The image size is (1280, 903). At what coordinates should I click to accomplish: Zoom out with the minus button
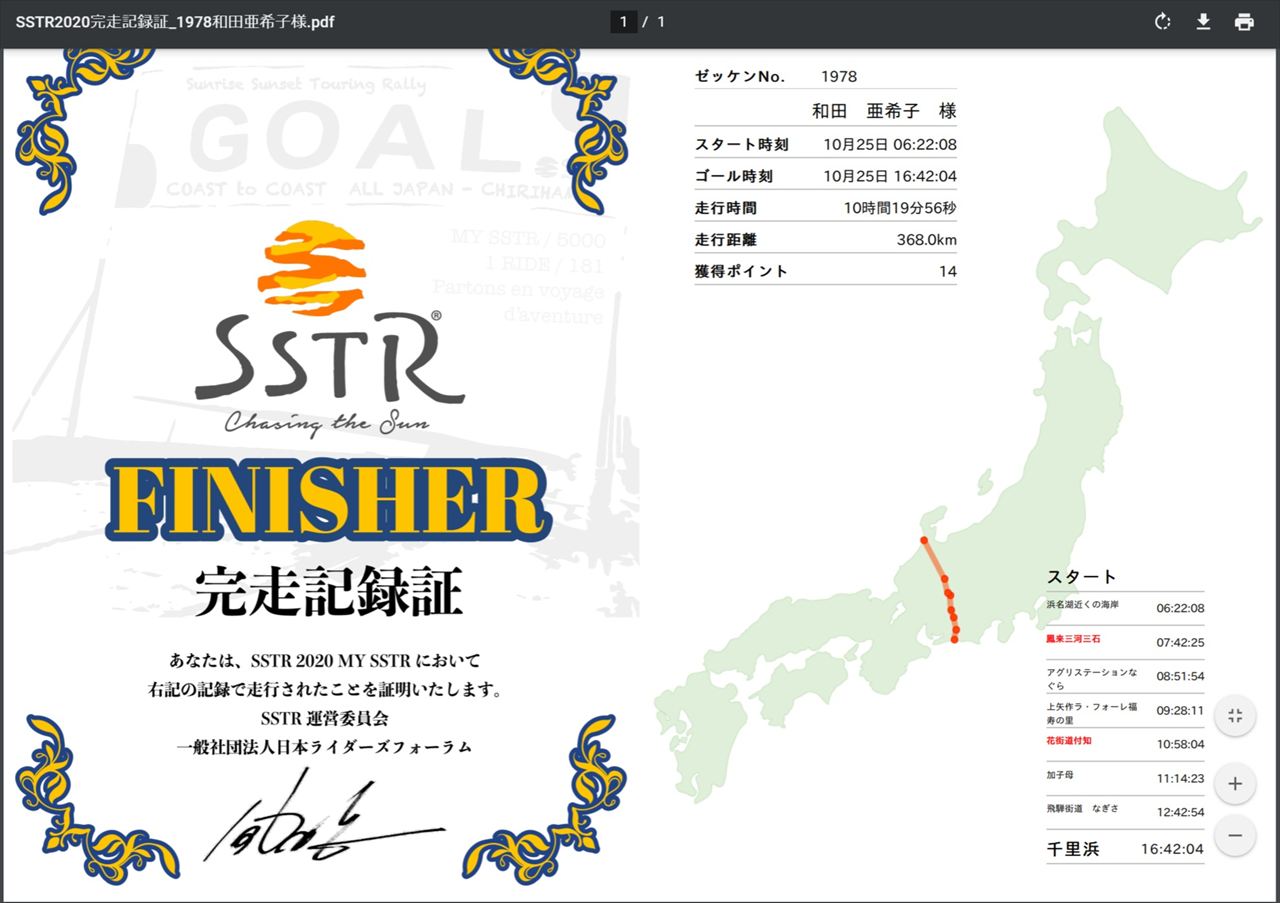(1235, 835)
